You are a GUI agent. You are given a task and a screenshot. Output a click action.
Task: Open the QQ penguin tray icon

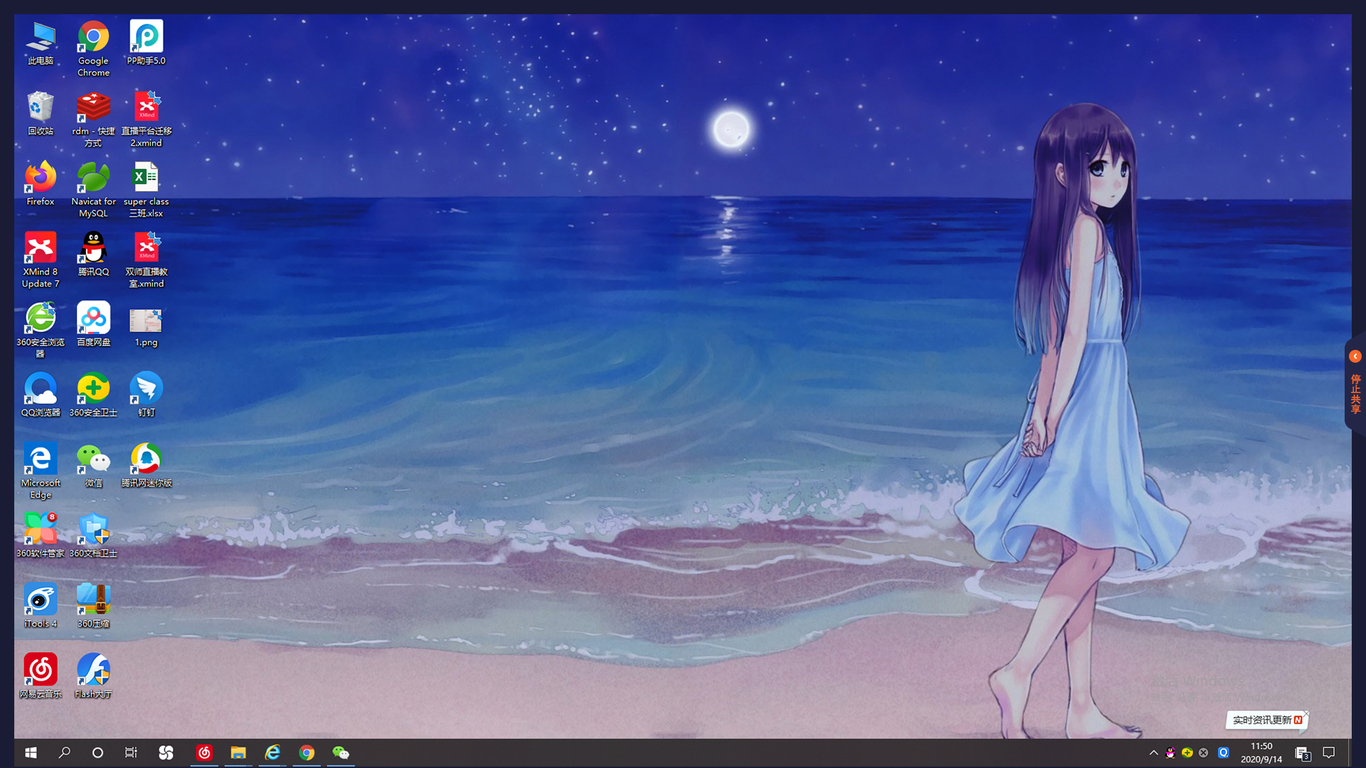1171,753
